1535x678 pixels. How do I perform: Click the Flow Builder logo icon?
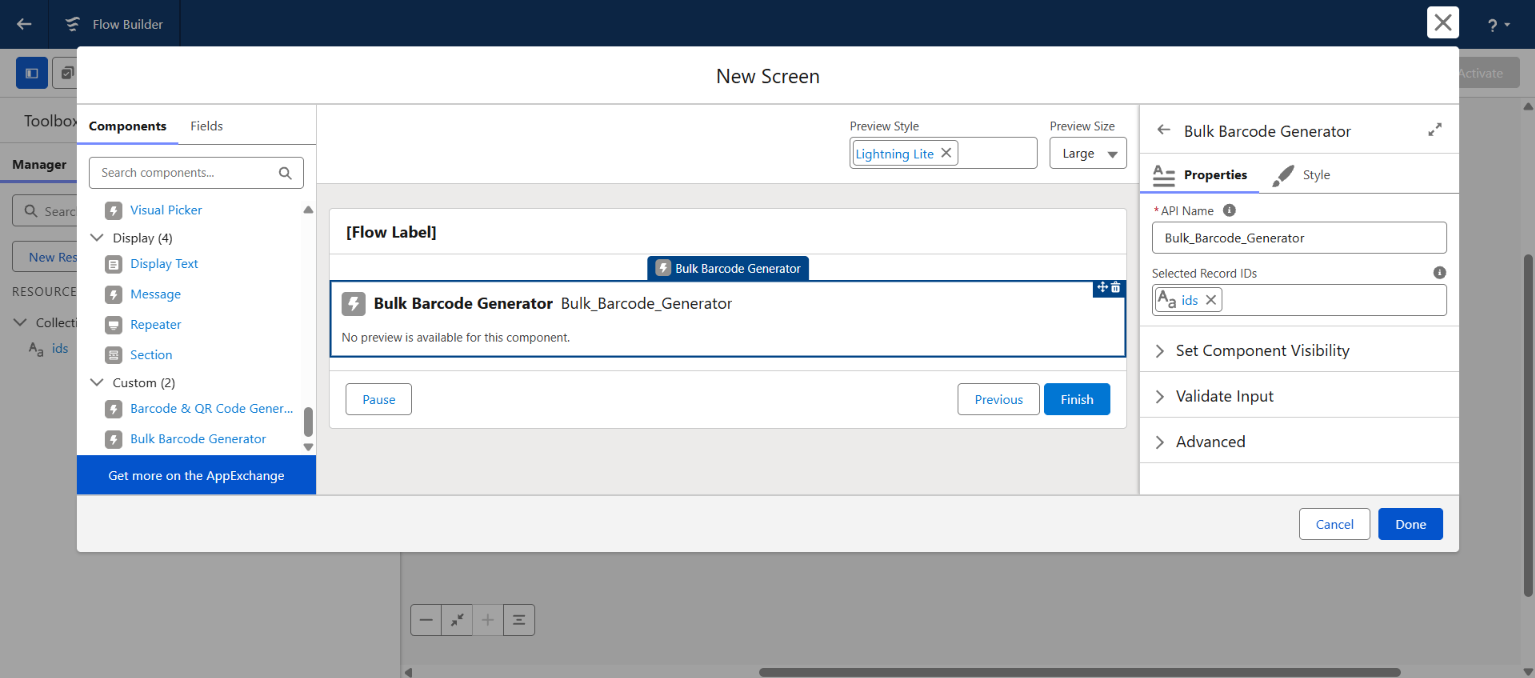(x=72, y=24)
